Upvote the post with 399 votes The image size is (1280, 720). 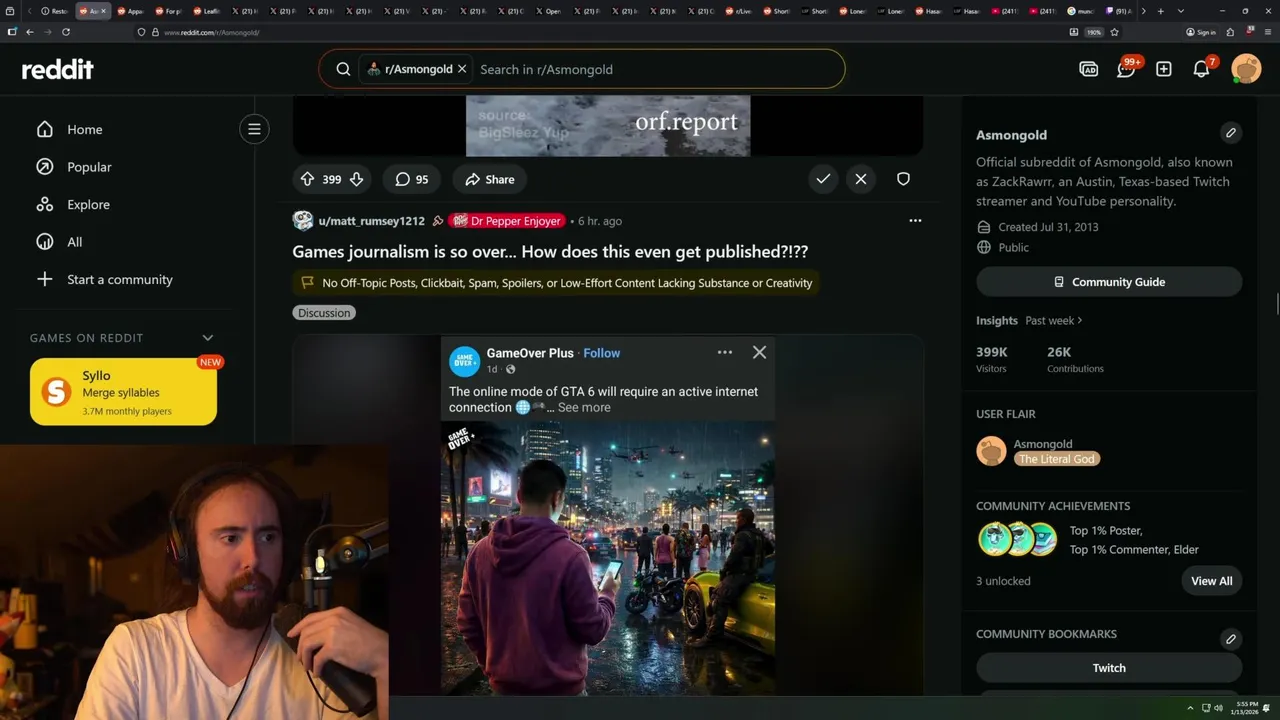[307, 179]
